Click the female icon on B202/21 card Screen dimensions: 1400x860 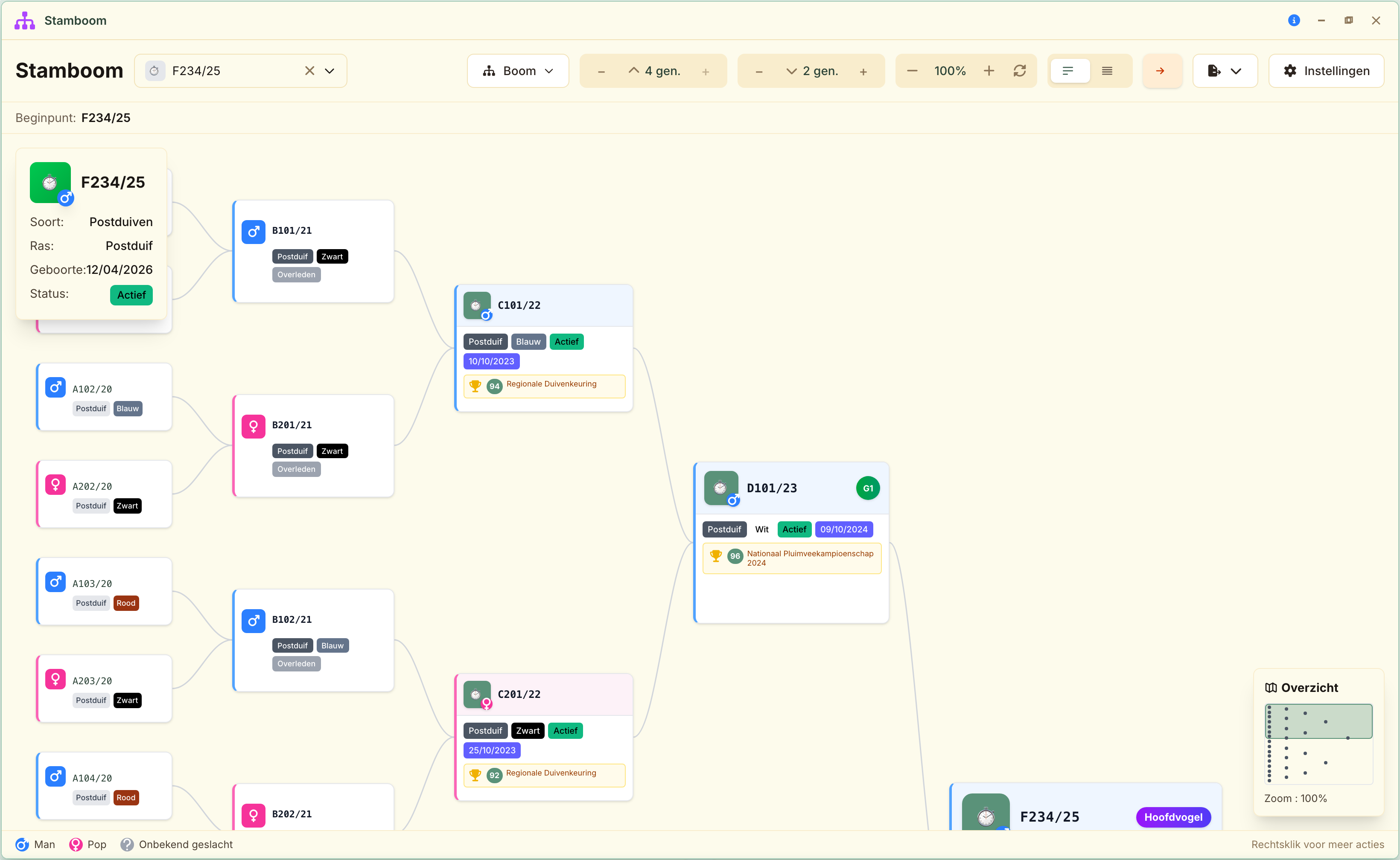coord(253,816)
